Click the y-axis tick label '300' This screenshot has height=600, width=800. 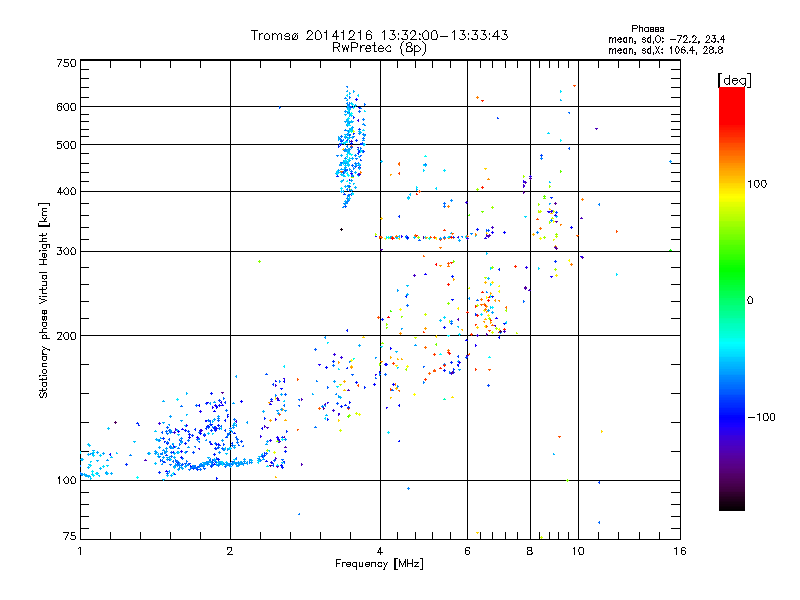tap(66, 252)
